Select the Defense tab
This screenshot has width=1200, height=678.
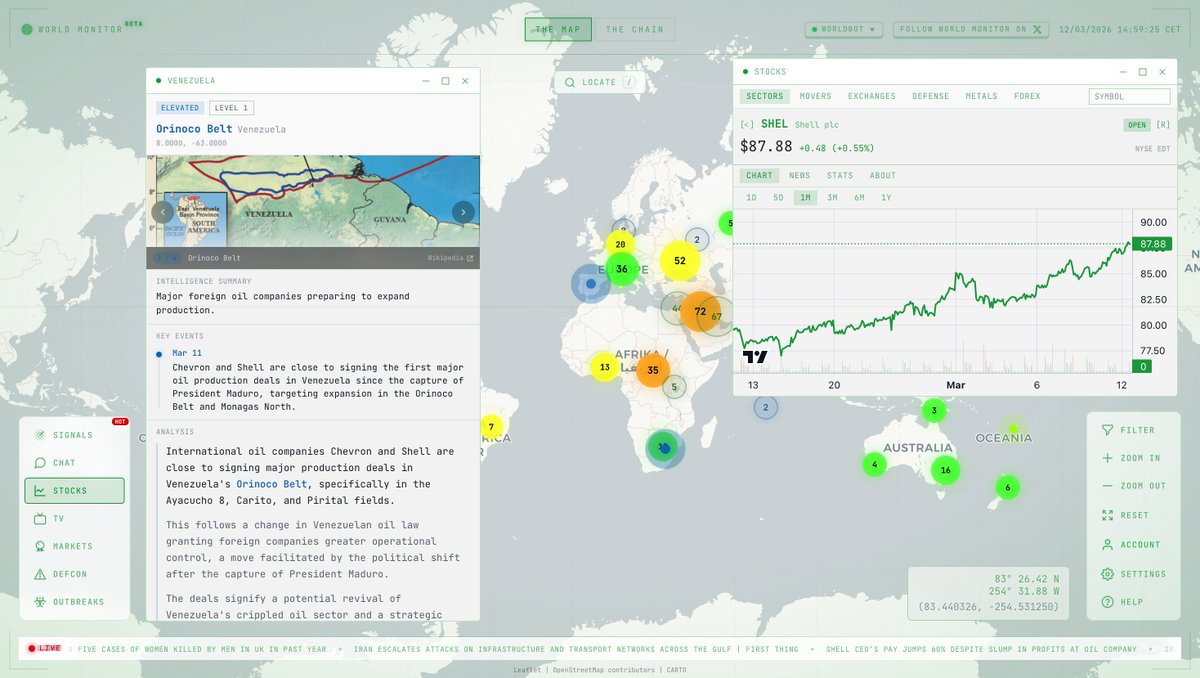pos(931,97)
